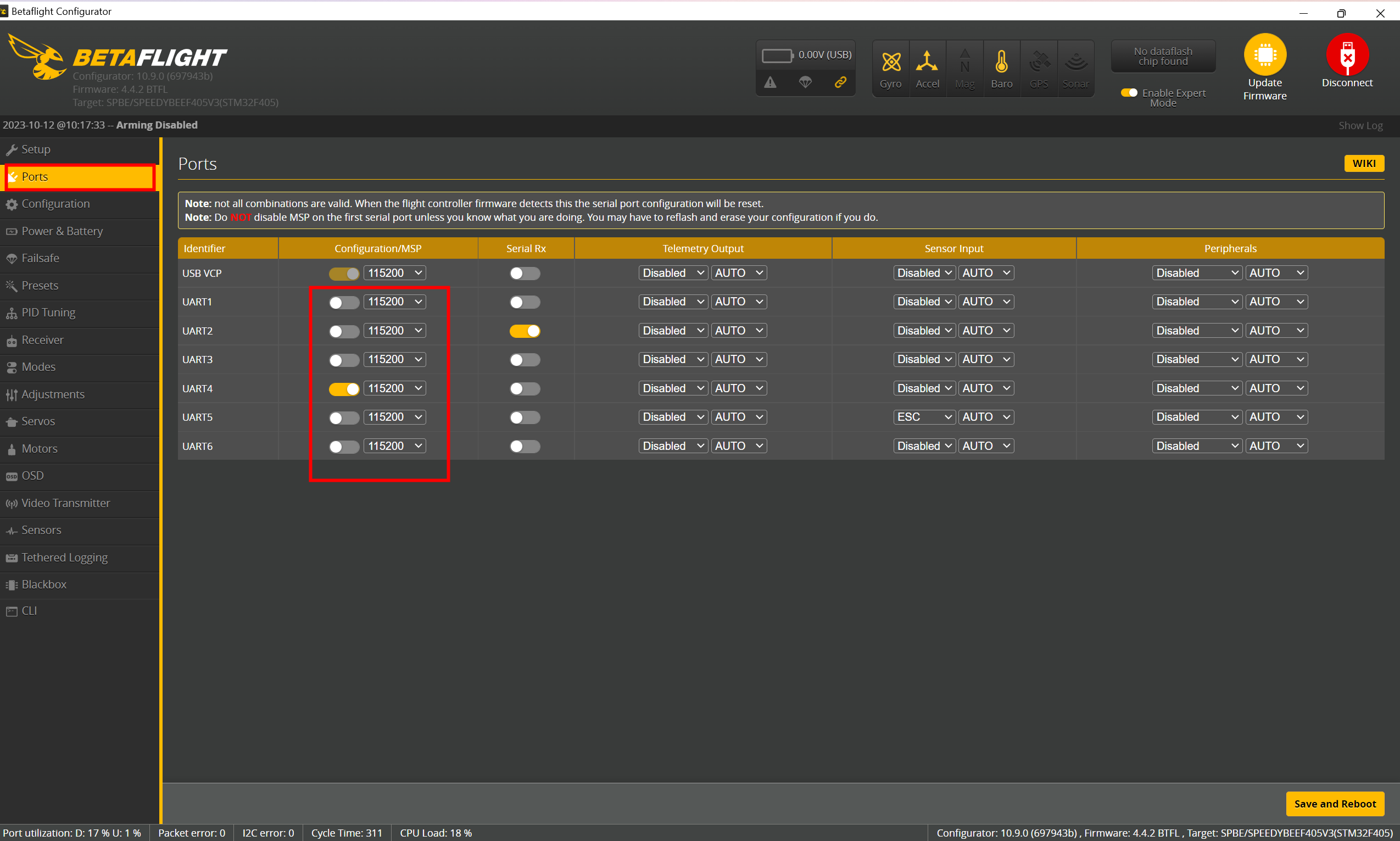
Task: Open the WIKI link button
Action: click(x=1363, y=163)
